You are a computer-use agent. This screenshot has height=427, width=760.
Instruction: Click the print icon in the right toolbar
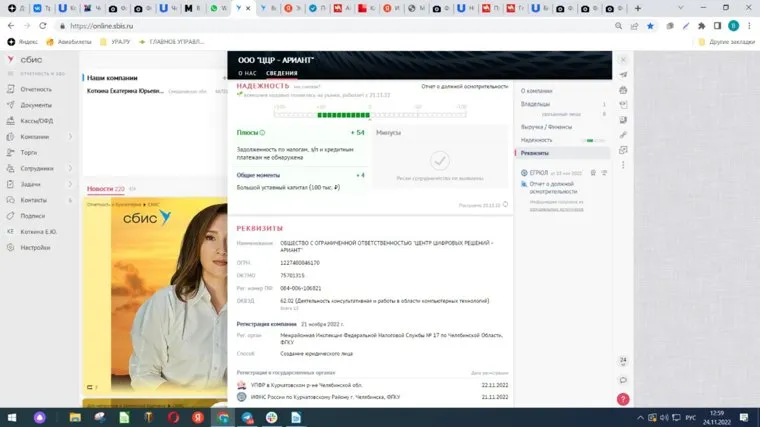(624, 90)
